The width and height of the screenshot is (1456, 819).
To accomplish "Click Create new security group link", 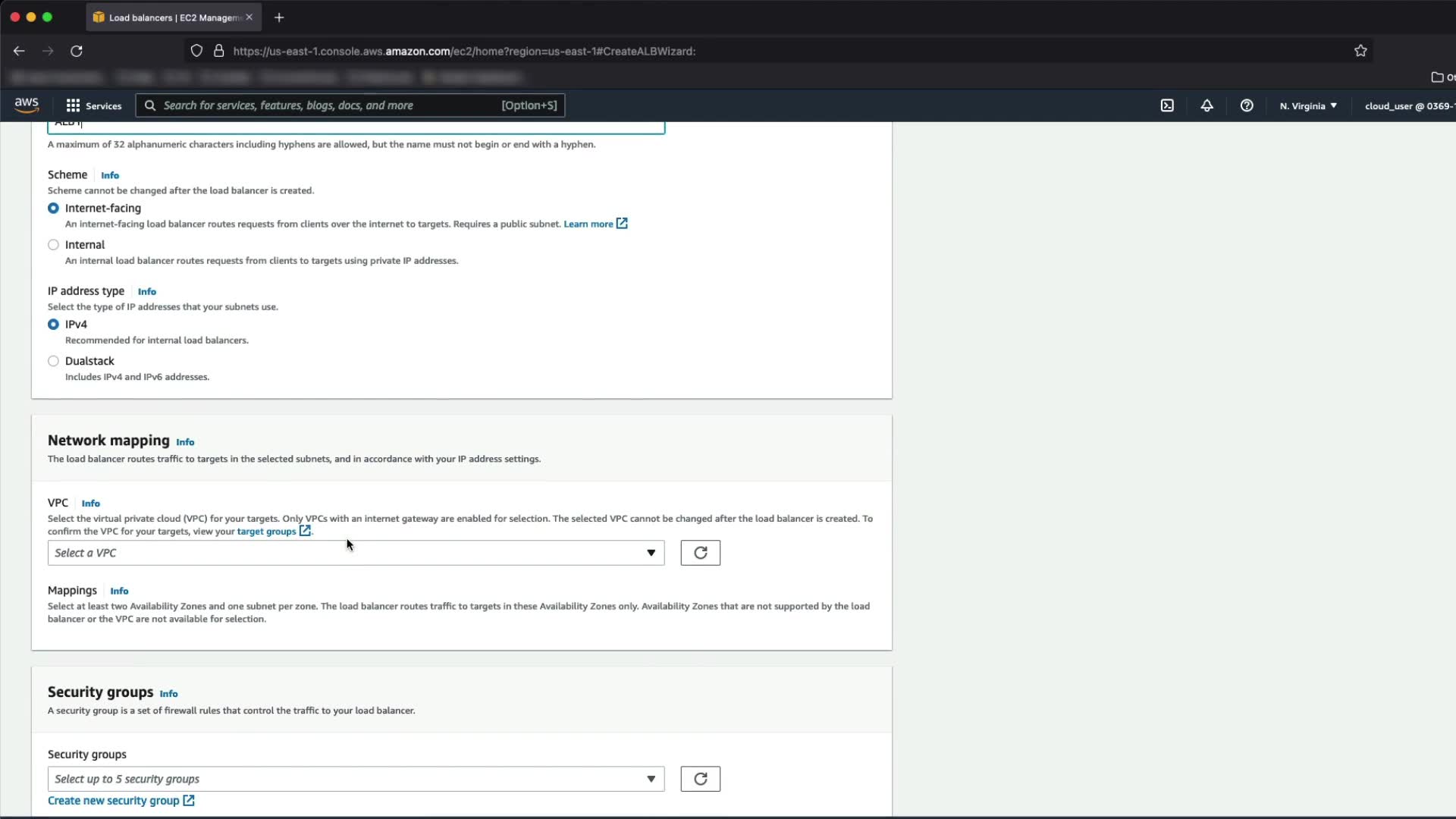I will click(114, 801).
